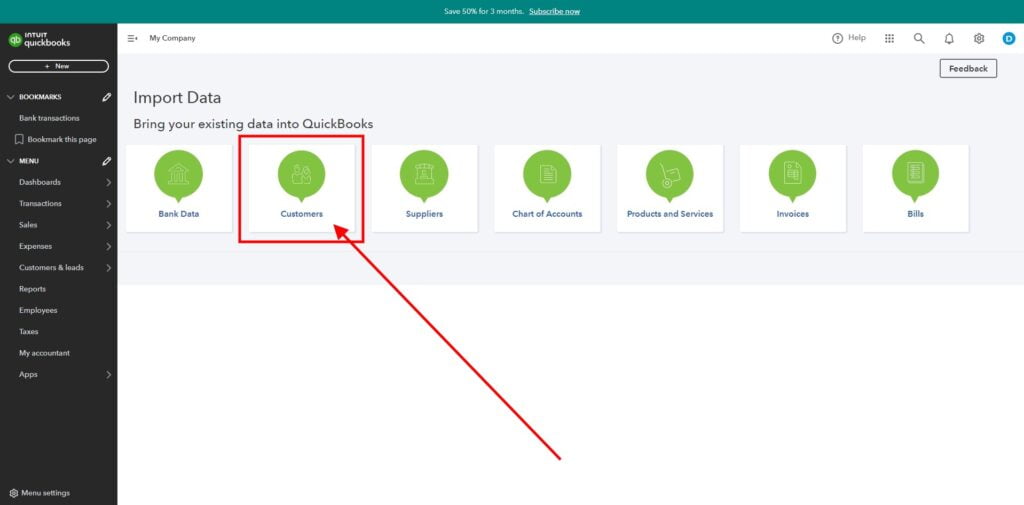This screenshot has height=505, width=1024.
Task: Open the Bank Data import card icon
Action: (178, 174)
